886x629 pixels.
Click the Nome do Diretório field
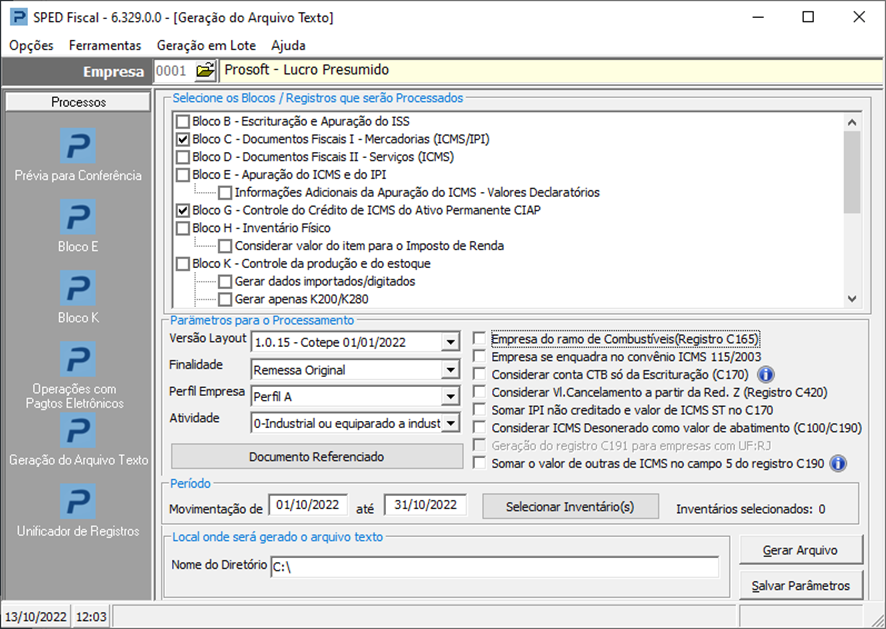click(x=494, y=567)
